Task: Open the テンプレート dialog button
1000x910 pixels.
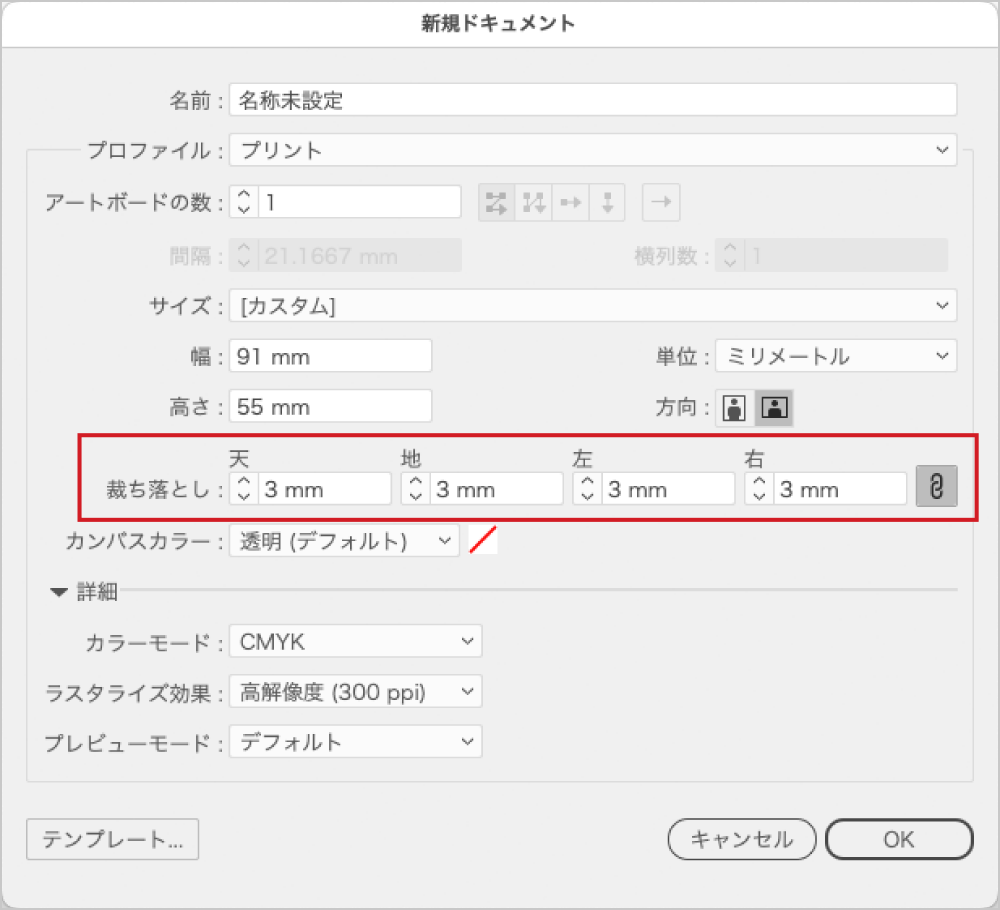Action: (112, 840)
